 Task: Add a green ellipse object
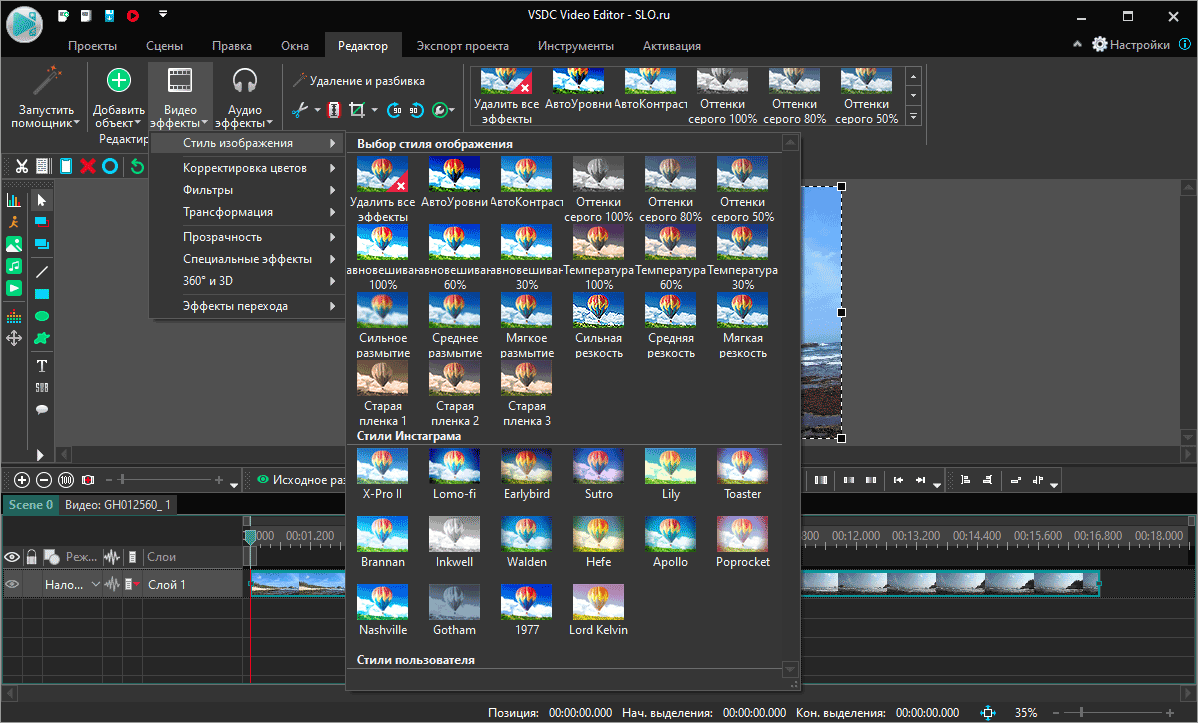(x=42, y=316)
